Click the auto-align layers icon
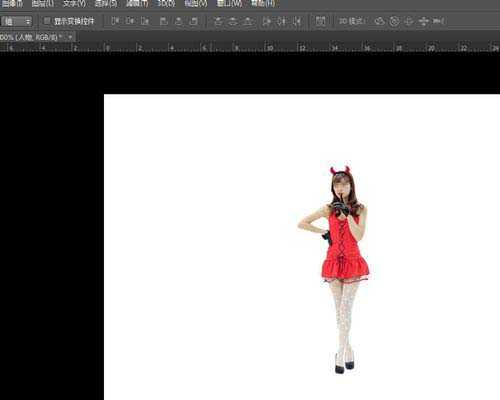 (x=320, y=21)
